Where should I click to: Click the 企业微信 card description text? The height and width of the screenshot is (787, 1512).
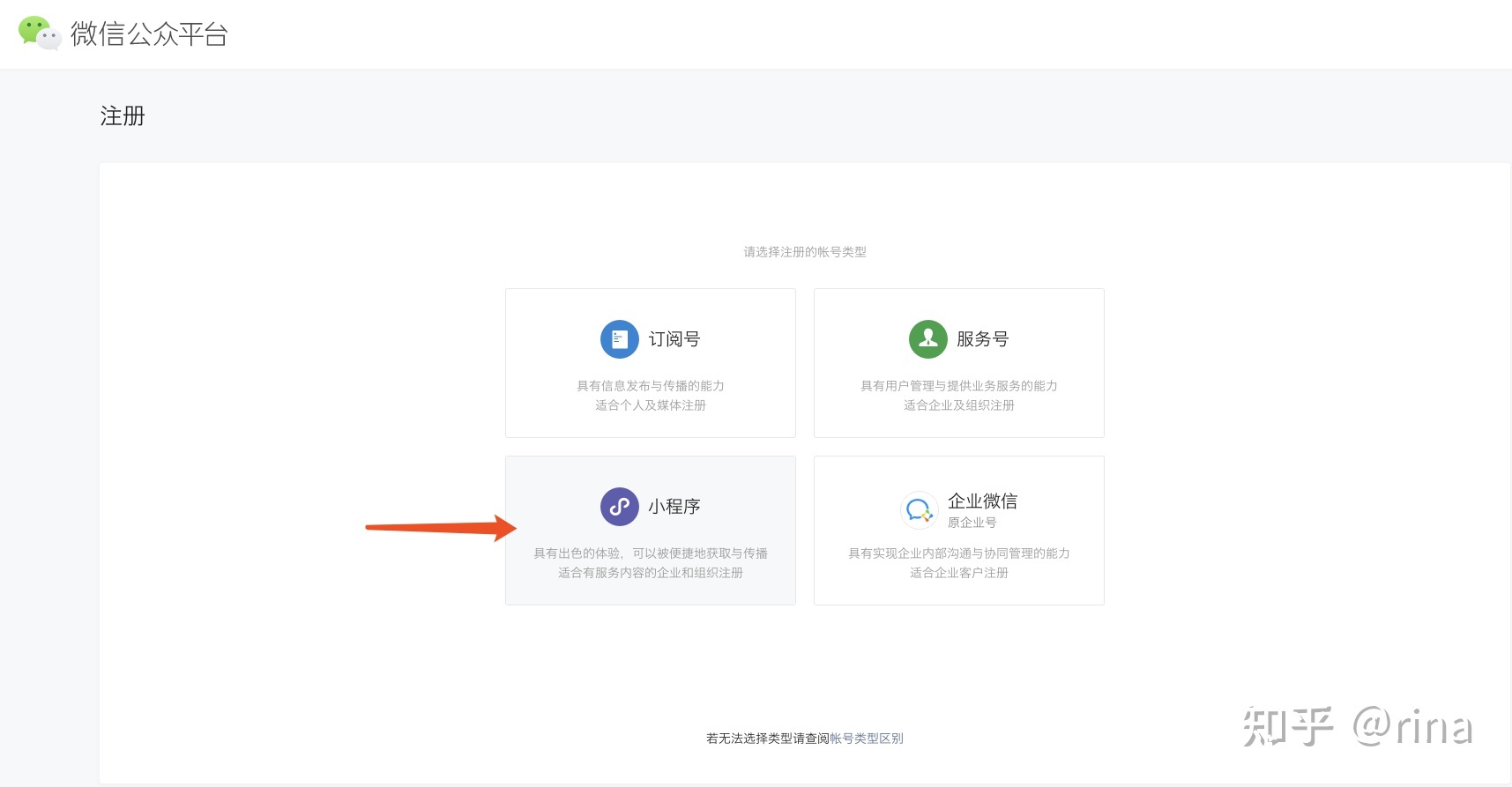point(959,563)
